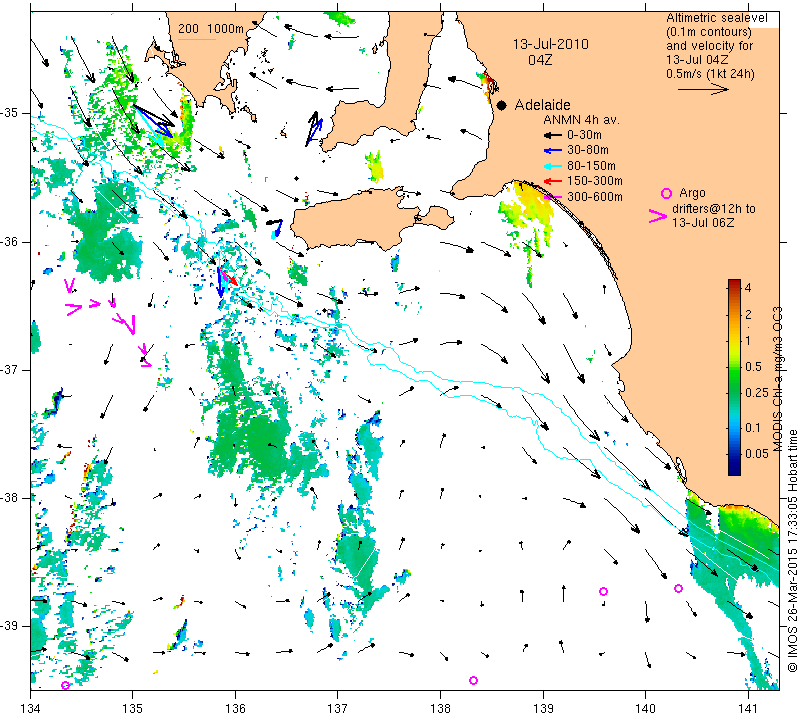The height and width of the screenshot is (720, 800).
Task: Click the colorbar value '0.05'
Action: 756,453
